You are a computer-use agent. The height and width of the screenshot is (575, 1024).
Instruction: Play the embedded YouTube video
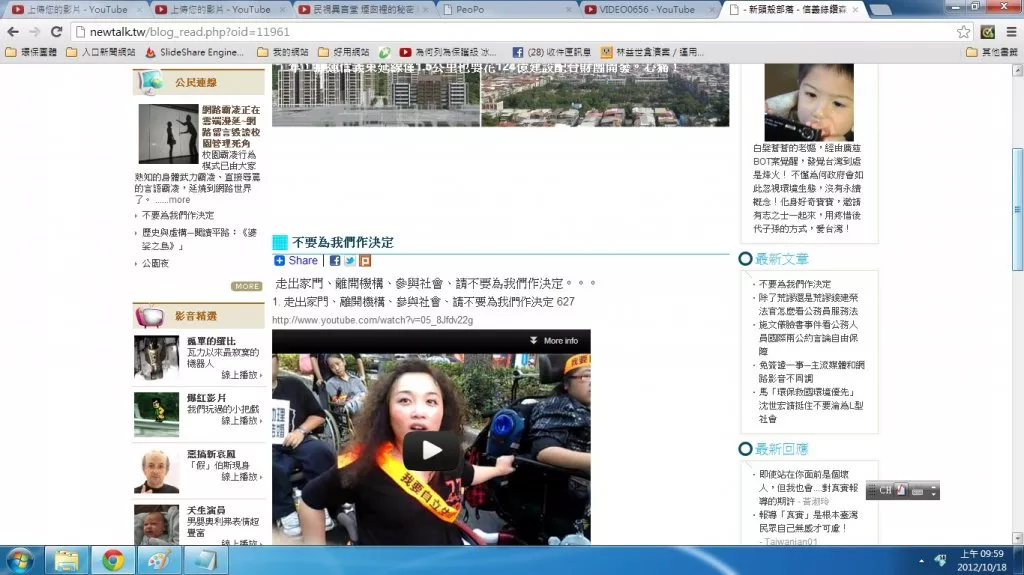[431, 450]
